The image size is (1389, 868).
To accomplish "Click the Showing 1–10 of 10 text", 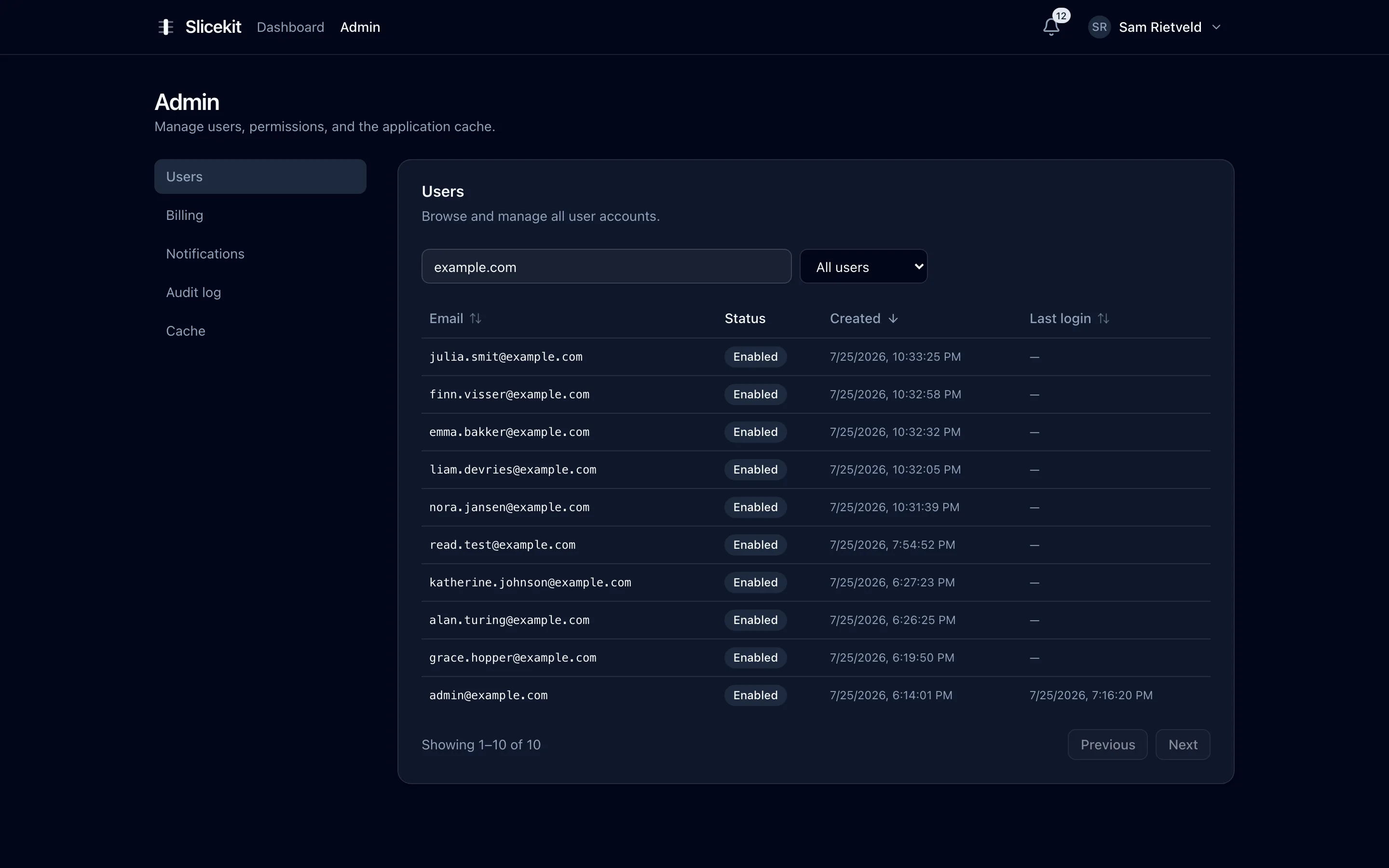I will pos(481,745).
